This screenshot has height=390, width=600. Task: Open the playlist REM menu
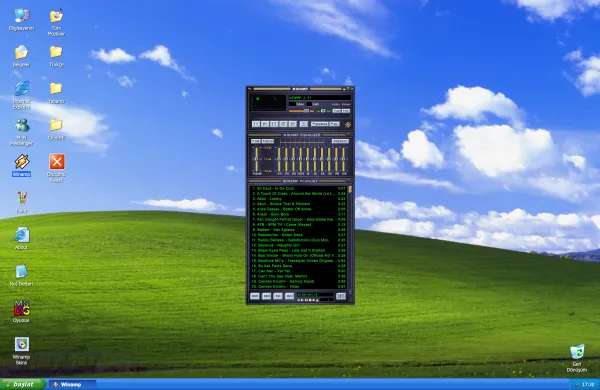point(266,296)
